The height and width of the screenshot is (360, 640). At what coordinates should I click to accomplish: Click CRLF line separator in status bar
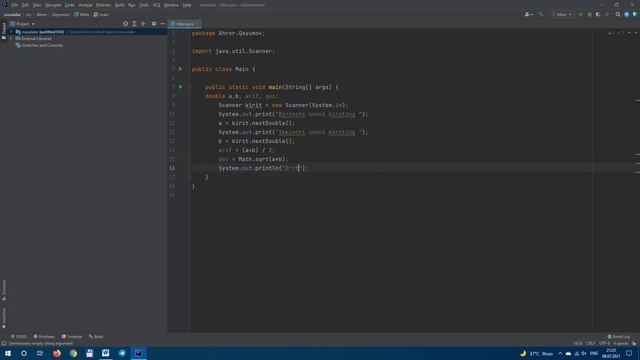click(591, 344)
